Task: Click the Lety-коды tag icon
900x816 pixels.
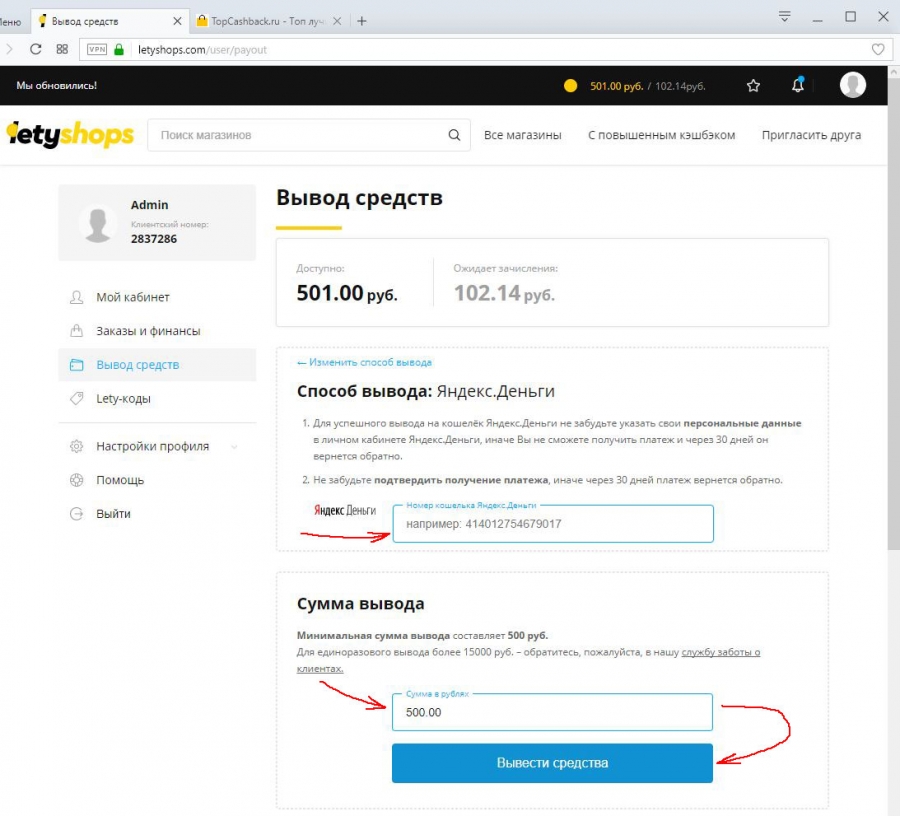Action: tap(76, 398)
